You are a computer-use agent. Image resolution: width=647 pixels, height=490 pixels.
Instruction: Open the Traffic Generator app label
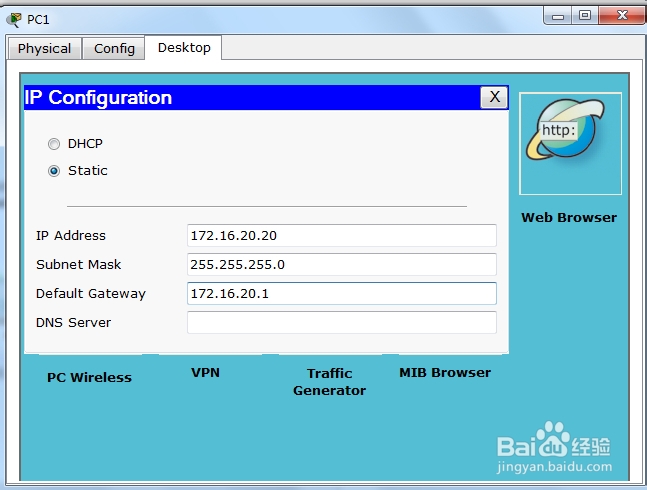(x=329, y=382)
